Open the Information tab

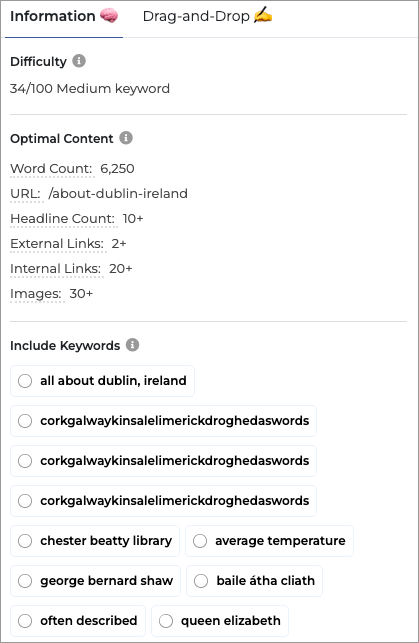pyautogui.click(x=64, y=16)
